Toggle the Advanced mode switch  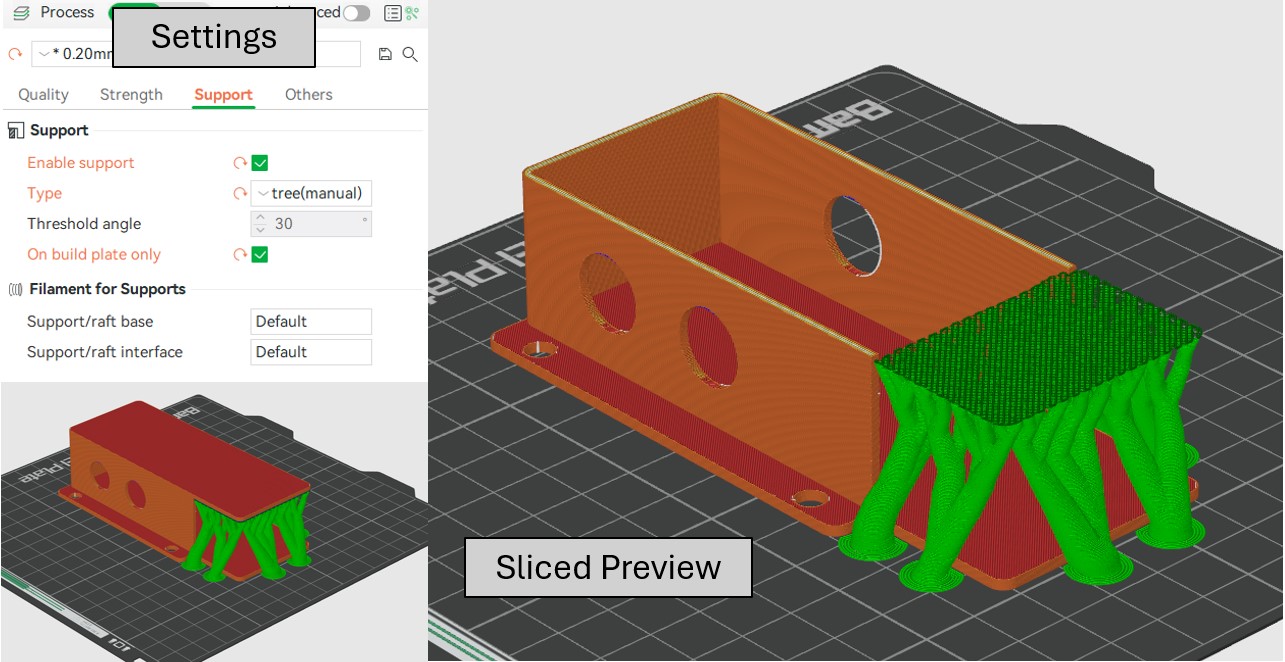tap(356, 13)
